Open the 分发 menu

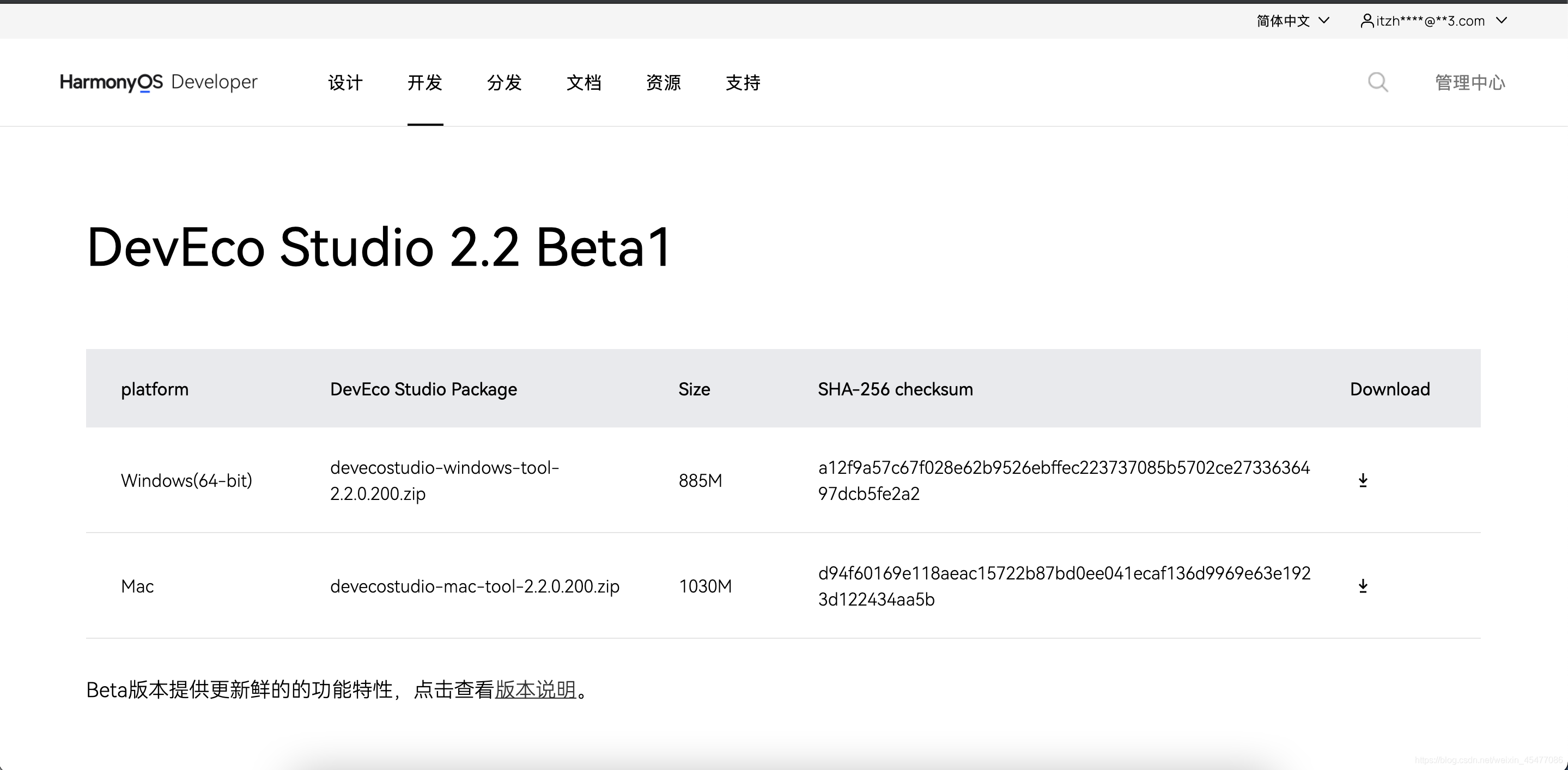pyautogui.click(x=505, y=82)
